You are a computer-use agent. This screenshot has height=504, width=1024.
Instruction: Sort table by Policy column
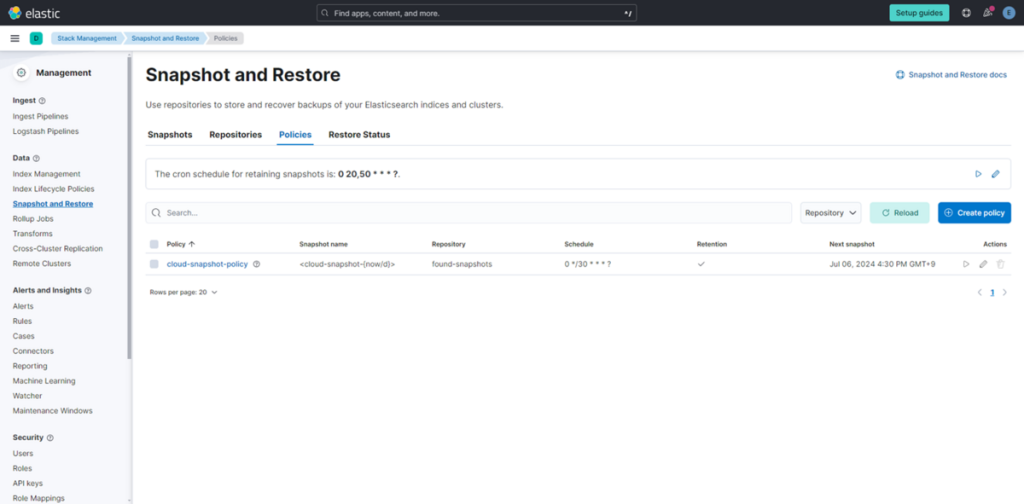(x=180, y=244)
